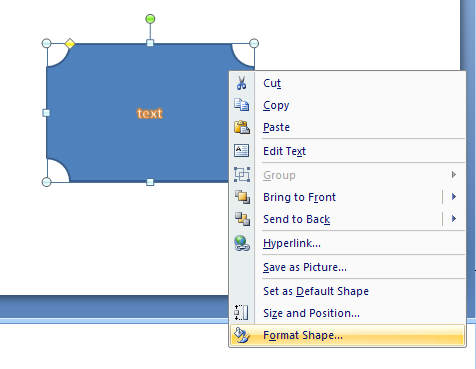Choose Save as Picture... entry
Image resolution: width=476 pixels, height=369 pixels.
tap(347, 267)
